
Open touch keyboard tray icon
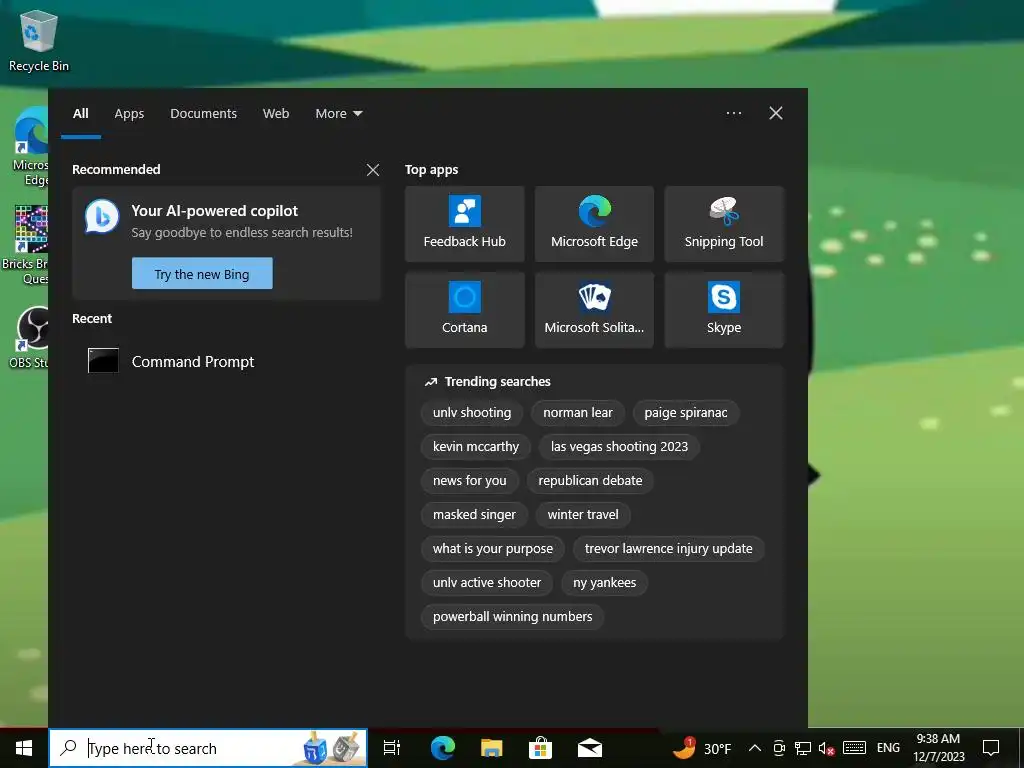854,748
